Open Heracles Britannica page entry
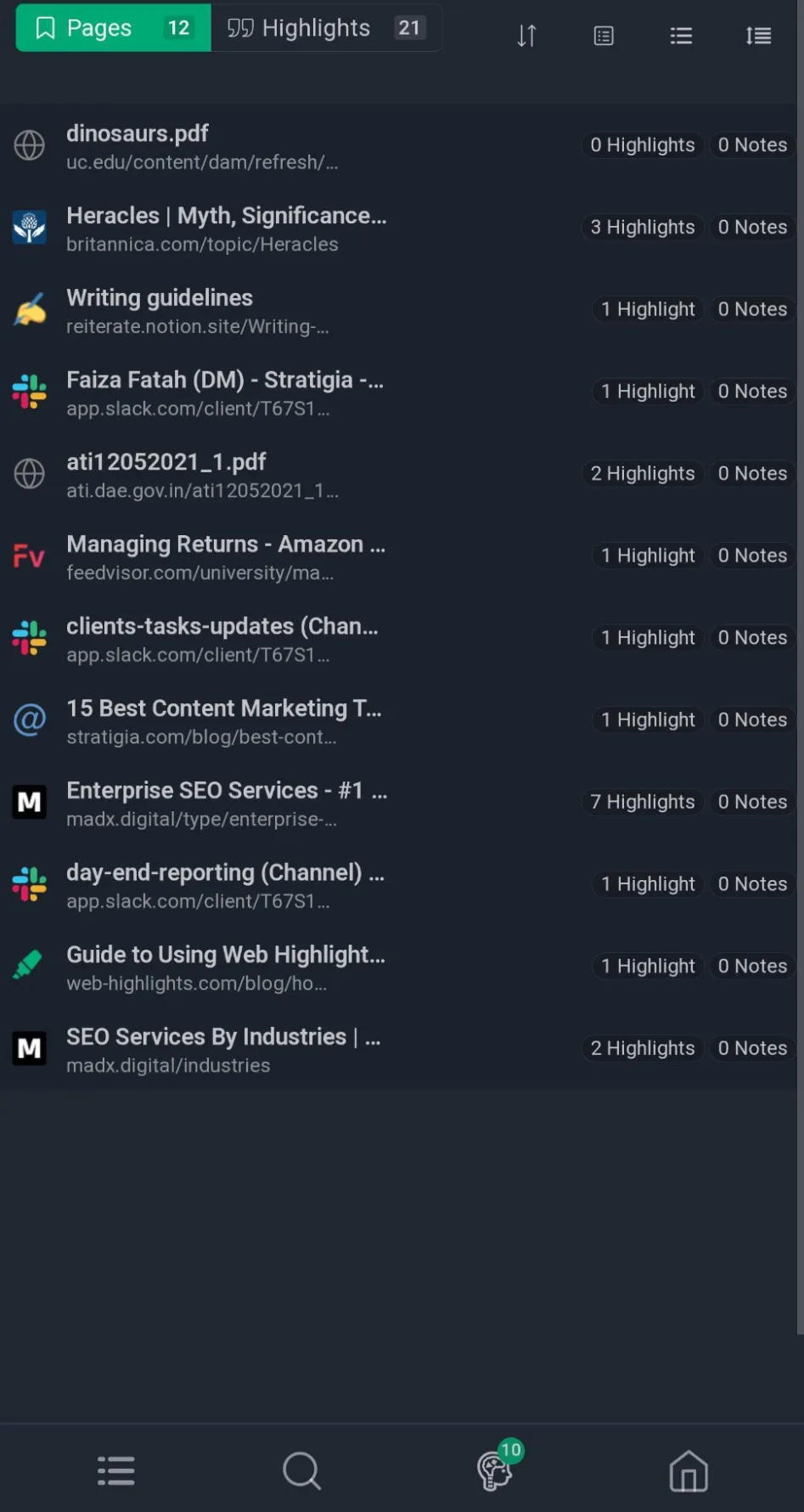 pos(399,228)
